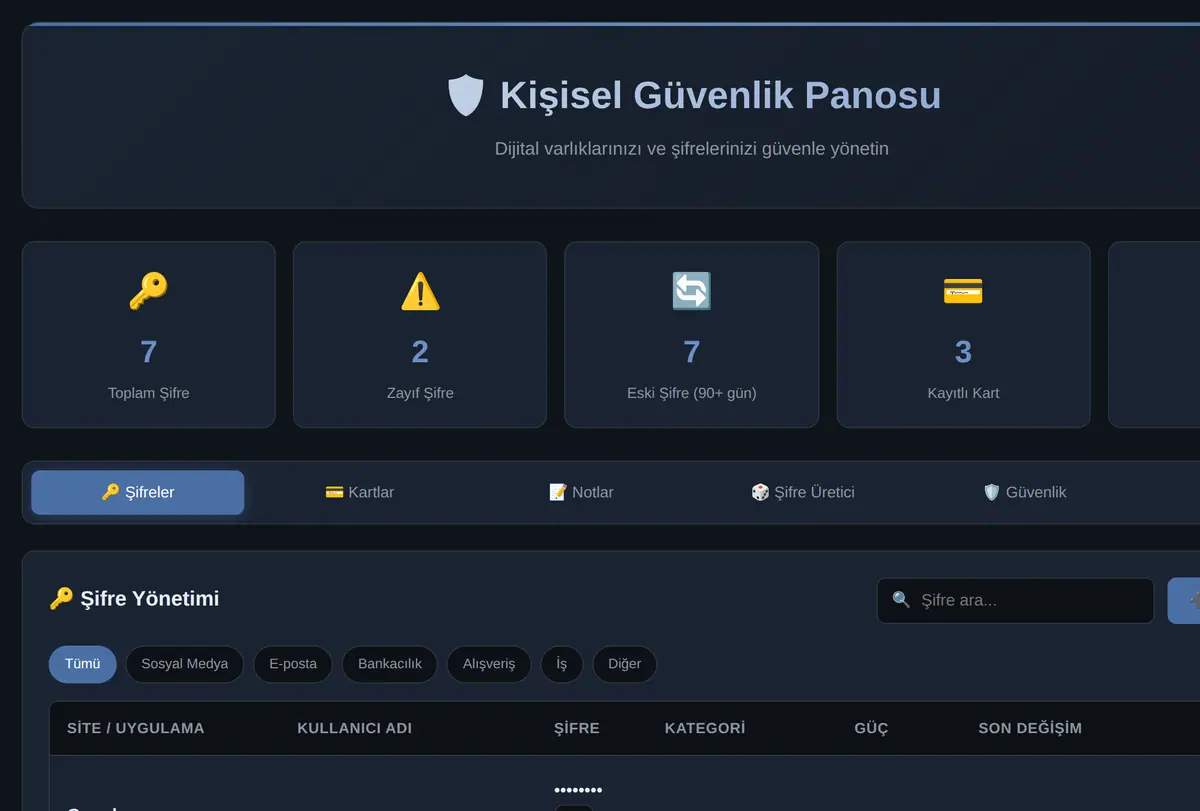Screen dimensions: 1200x811
Task: Click the Eski Şifre (90+ gün) label
Action: (691, 393)
